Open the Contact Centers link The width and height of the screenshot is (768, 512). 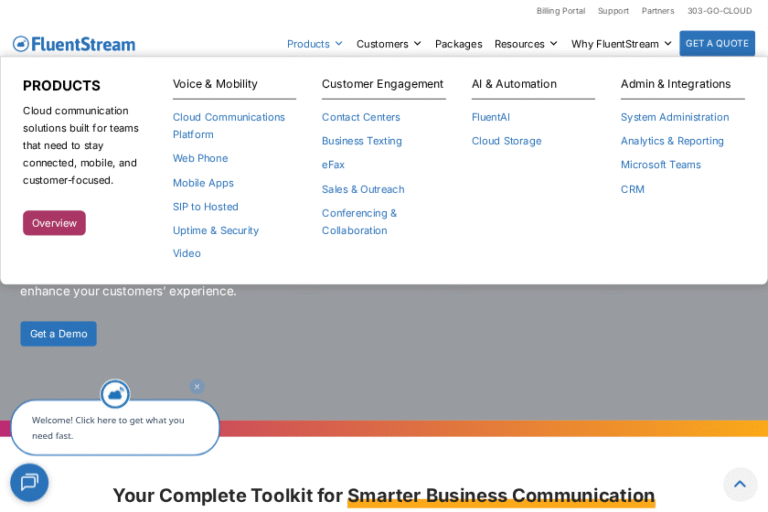coord(361,117)
